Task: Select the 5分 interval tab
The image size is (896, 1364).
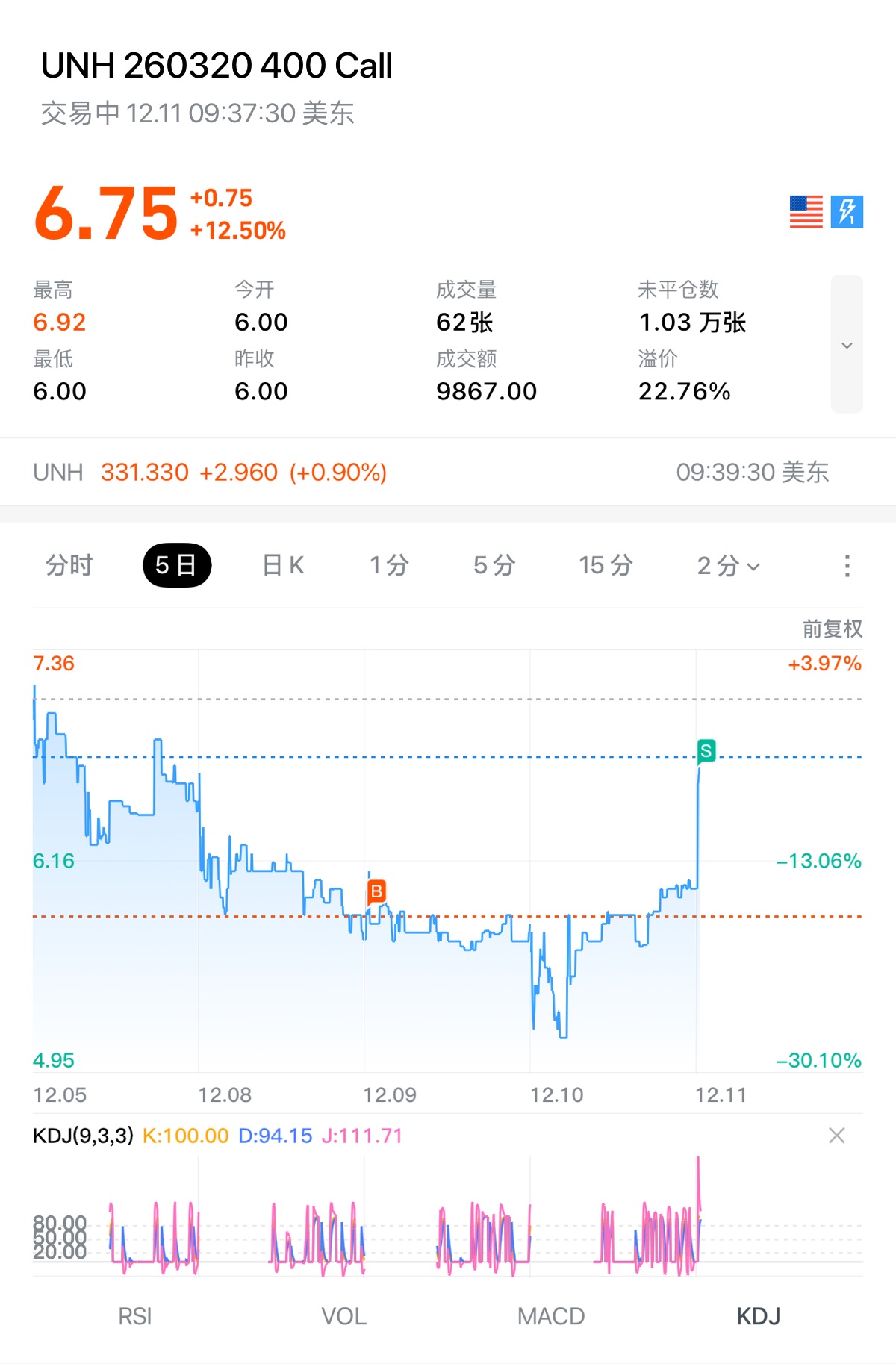Action: click(494, 566)
